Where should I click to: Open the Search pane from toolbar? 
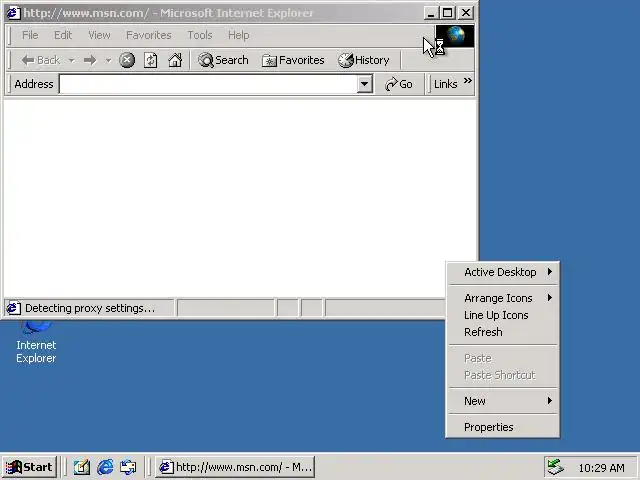click(223, 60)
